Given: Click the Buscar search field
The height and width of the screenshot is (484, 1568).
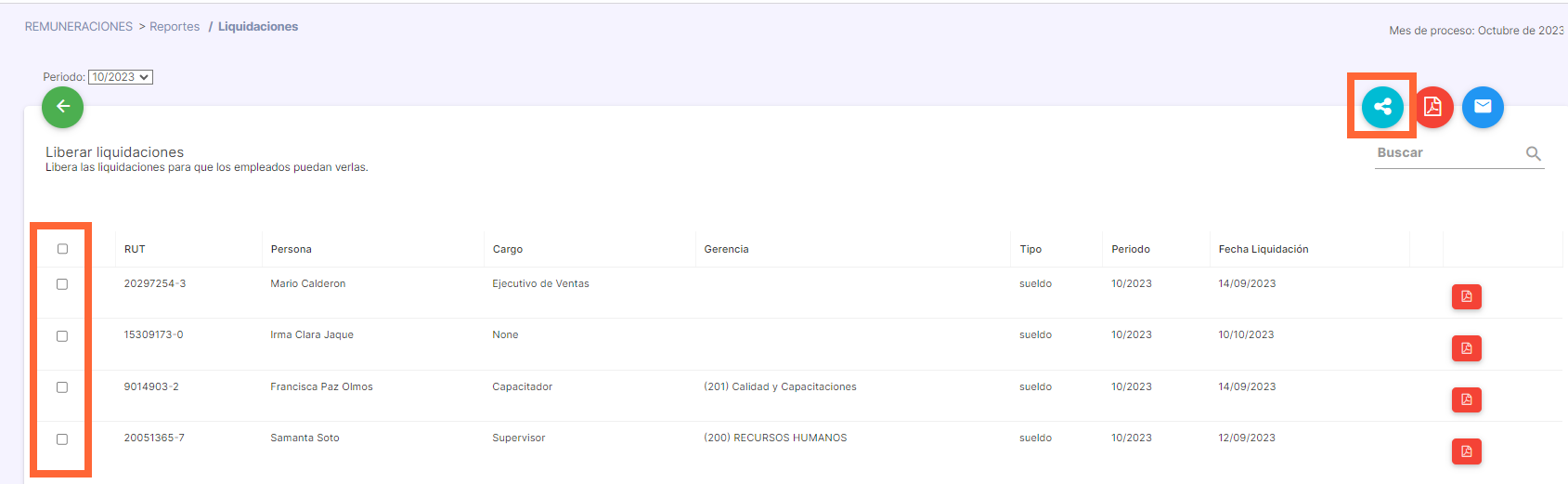Looking at the screenshot, I should 1448,153.
